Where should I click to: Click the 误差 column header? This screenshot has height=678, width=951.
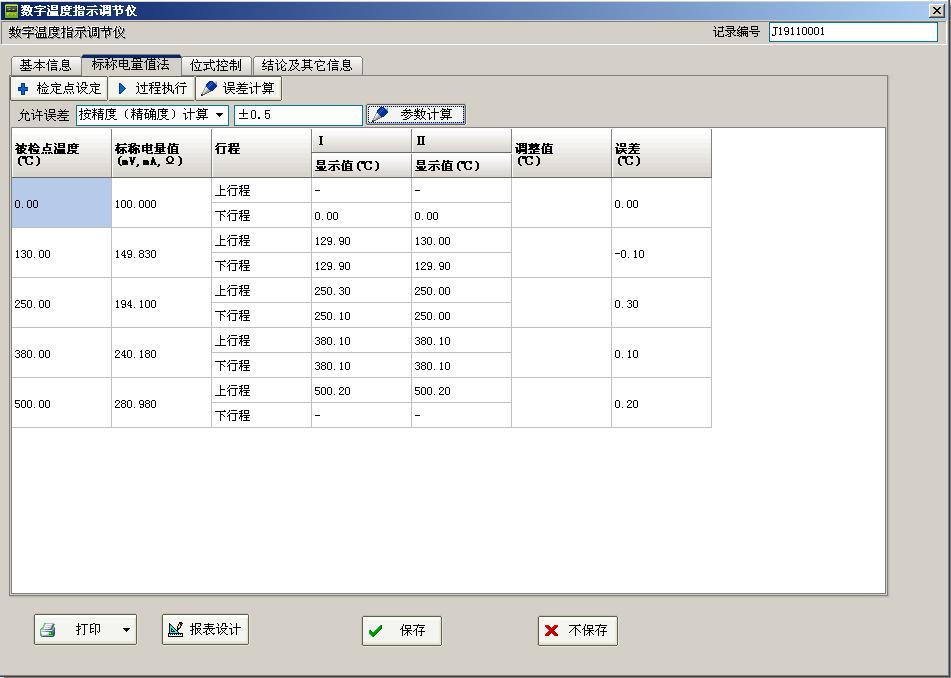click(x=660, y=154)
